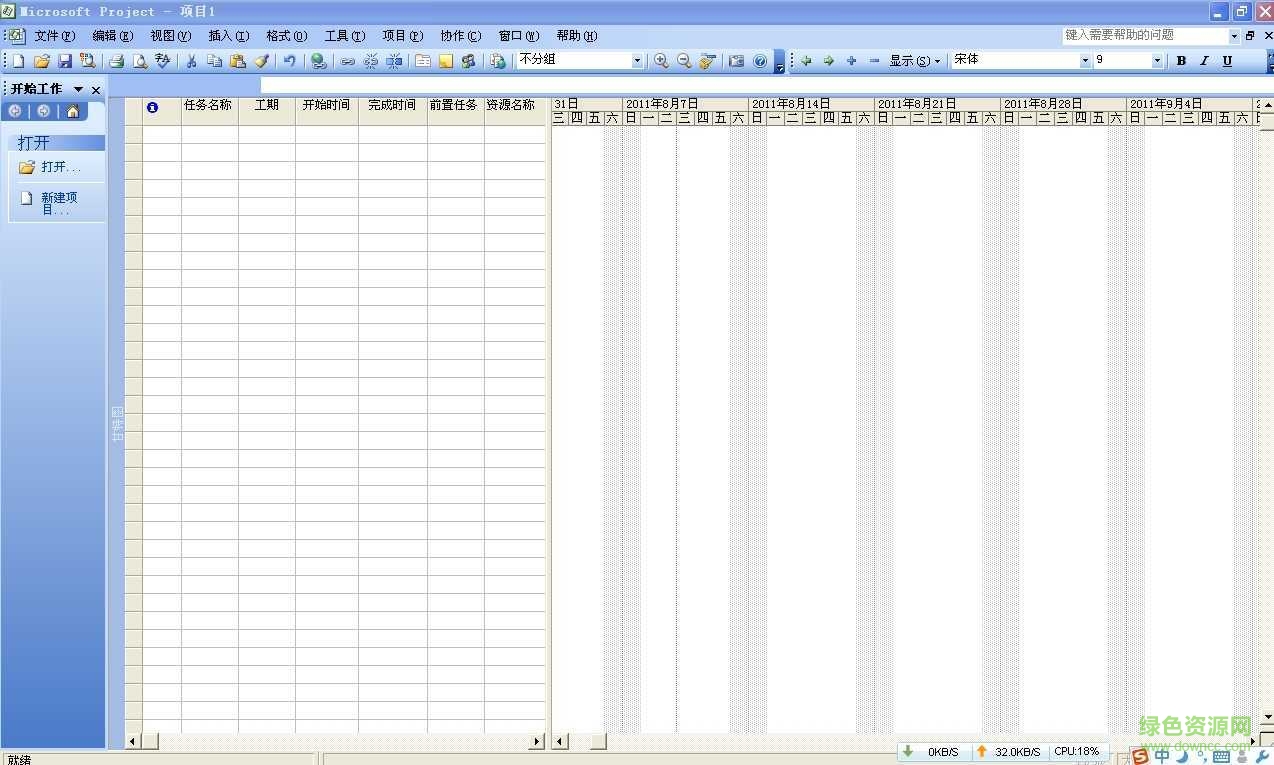Click Go To Selected Task icon
The image size is (1274, 765).
[707, 61]
